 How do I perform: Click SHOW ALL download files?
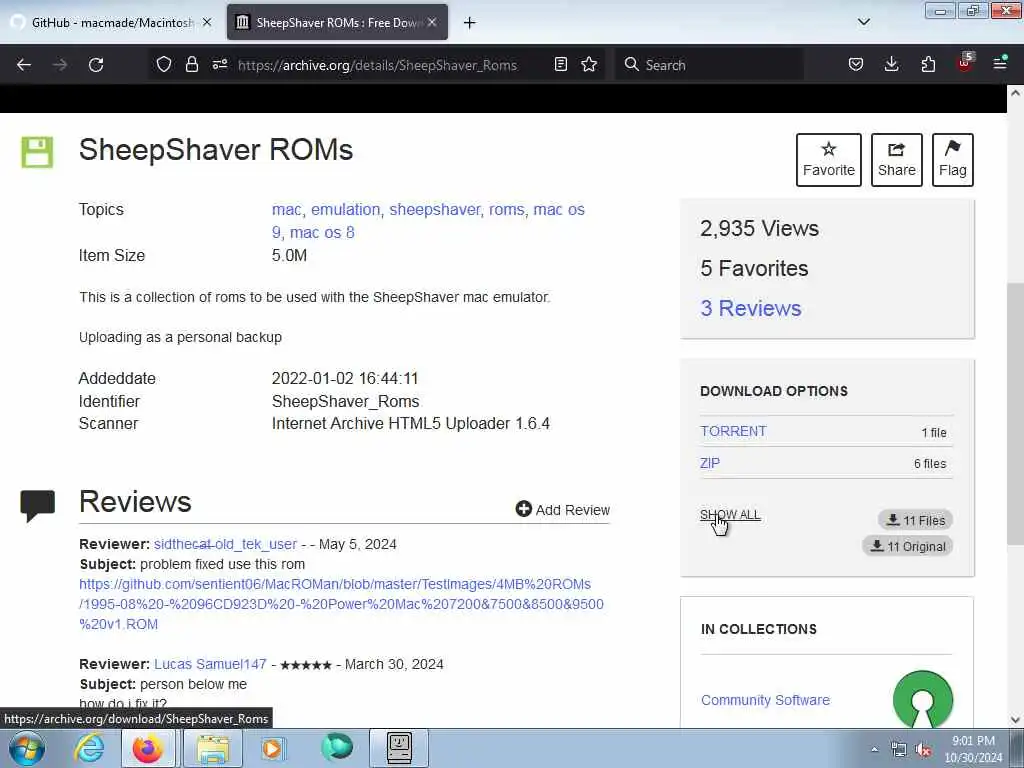730,515
